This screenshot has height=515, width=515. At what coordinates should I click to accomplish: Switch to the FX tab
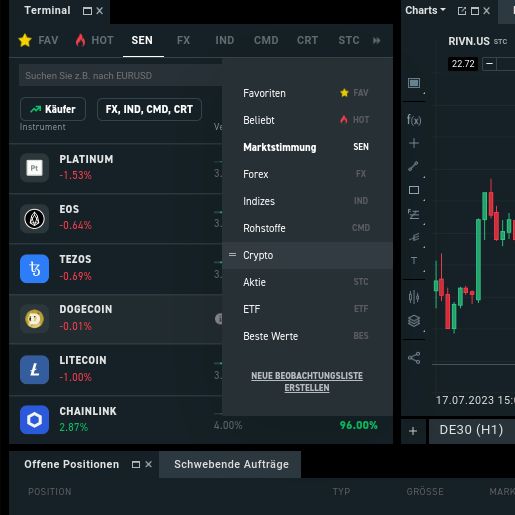click(x=183, y=40)
